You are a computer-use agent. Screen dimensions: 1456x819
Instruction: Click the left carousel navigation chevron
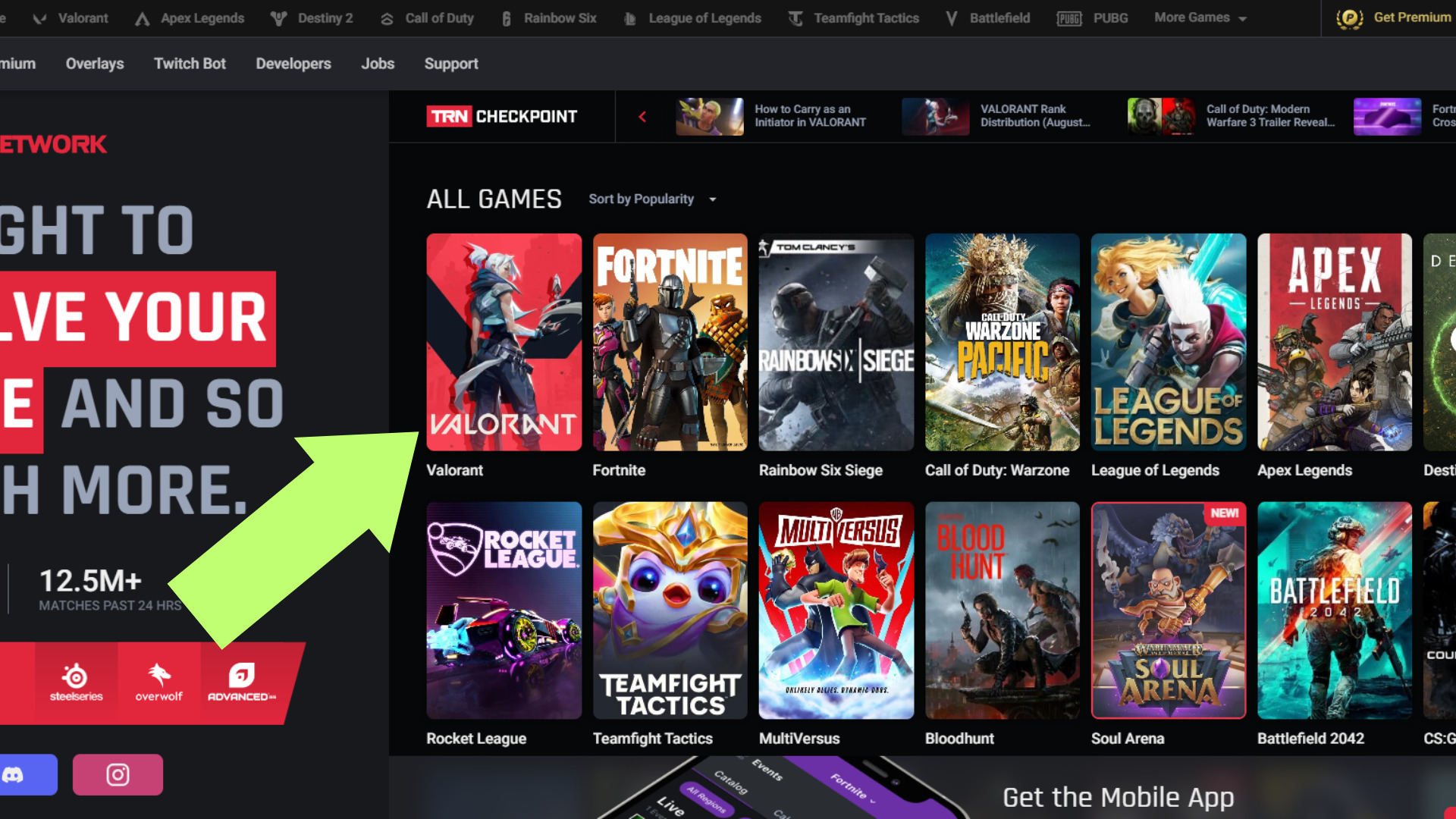tap(642, 116)
